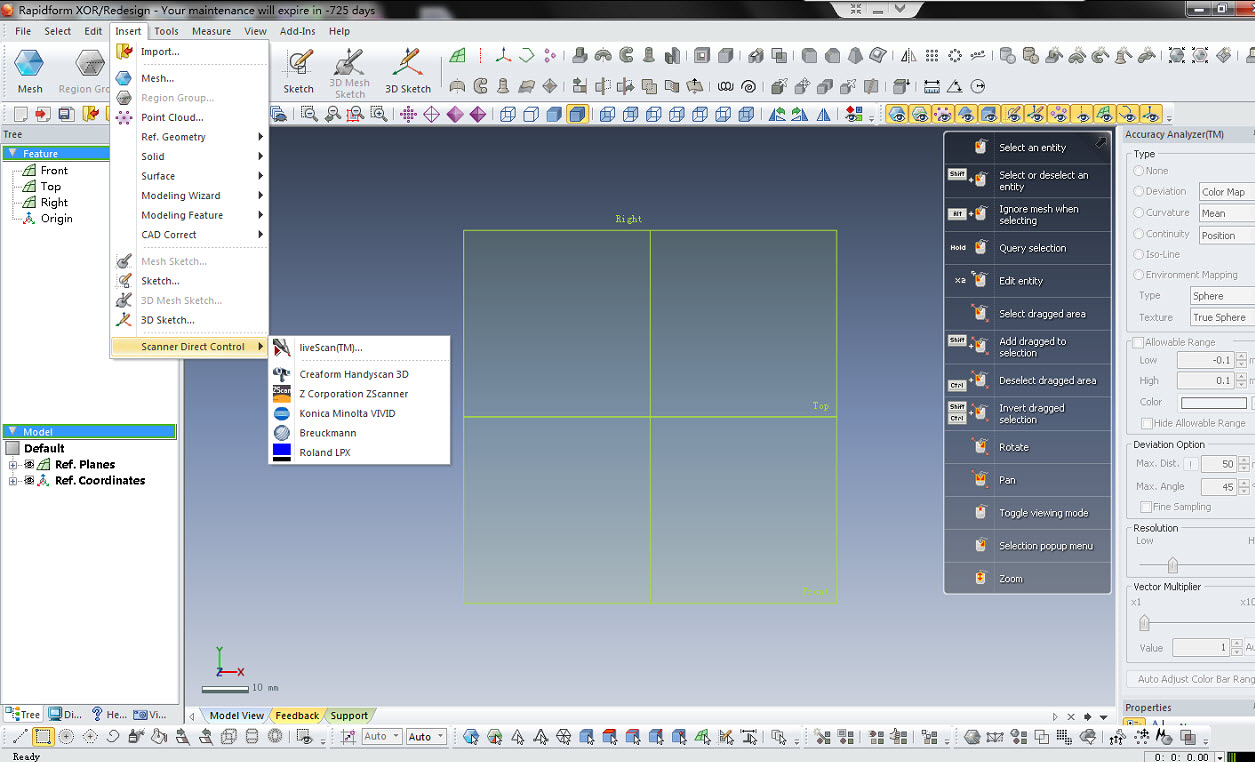This screenshot has height=762, width=1255.
Task: Open the Tools menu
Action: [166, 31]
